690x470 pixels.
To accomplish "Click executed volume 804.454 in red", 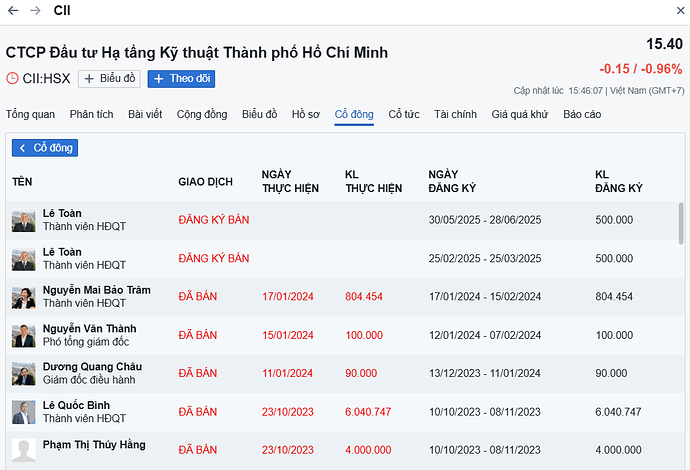I will 364,297.
